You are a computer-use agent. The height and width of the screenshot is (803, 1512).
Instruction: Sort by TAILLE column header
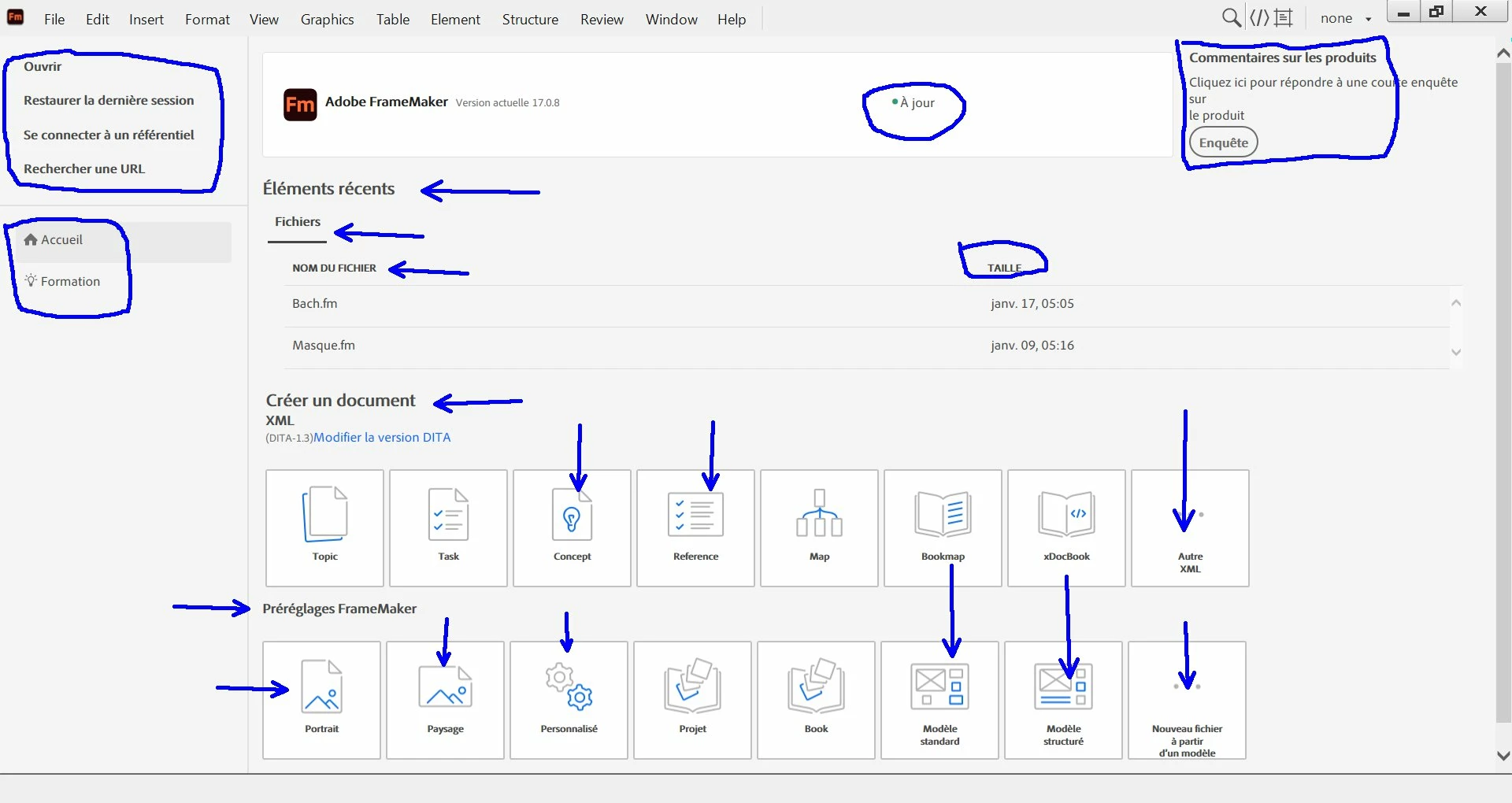coord(1004,268)
